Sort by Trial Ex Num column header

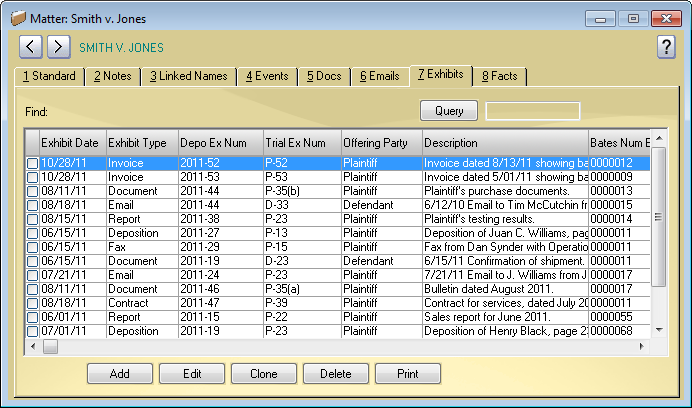tap(302, 143)
